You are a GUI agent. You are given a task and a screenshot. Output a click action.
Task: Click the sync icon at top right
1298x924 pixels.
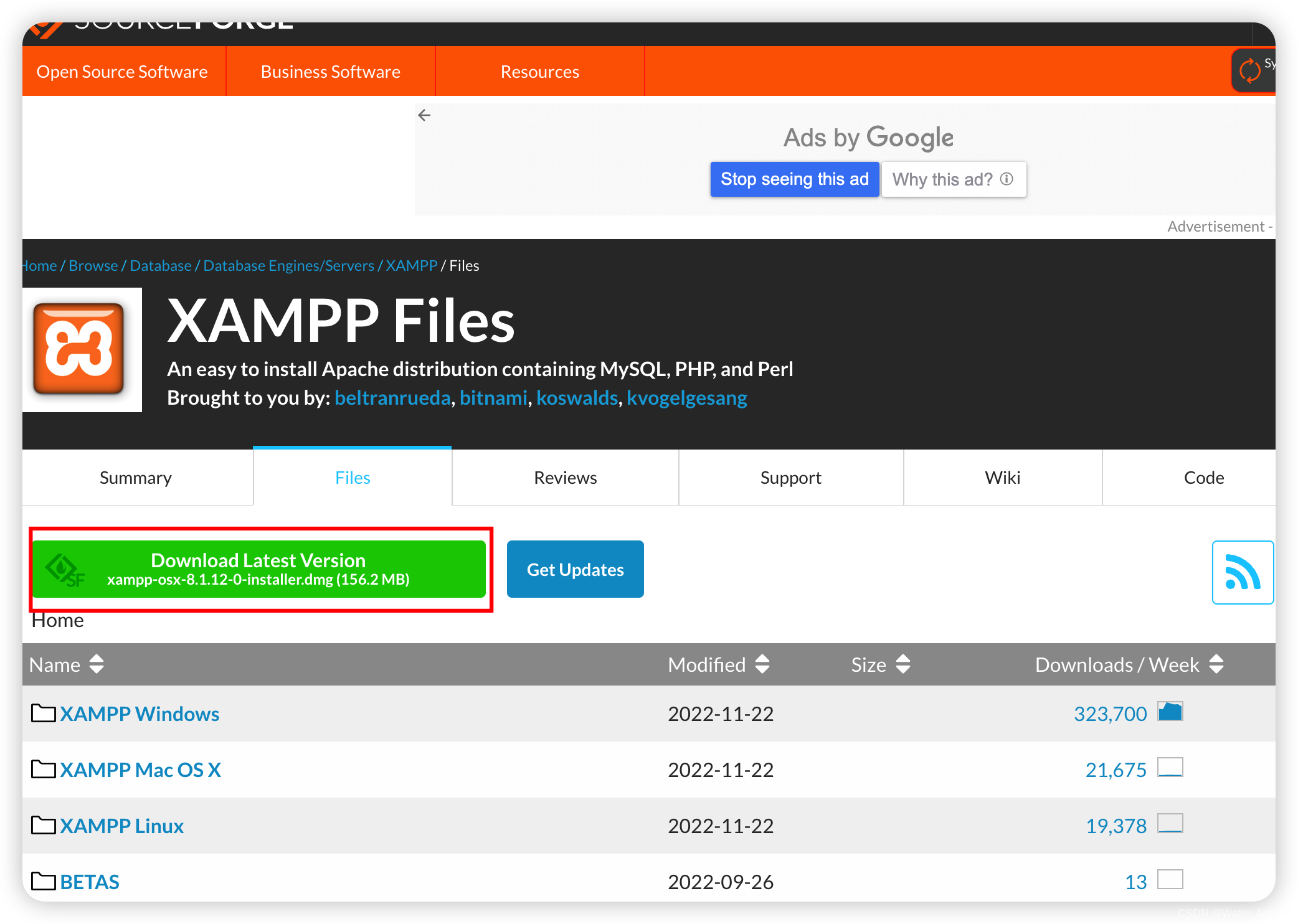coord(1251,70)
